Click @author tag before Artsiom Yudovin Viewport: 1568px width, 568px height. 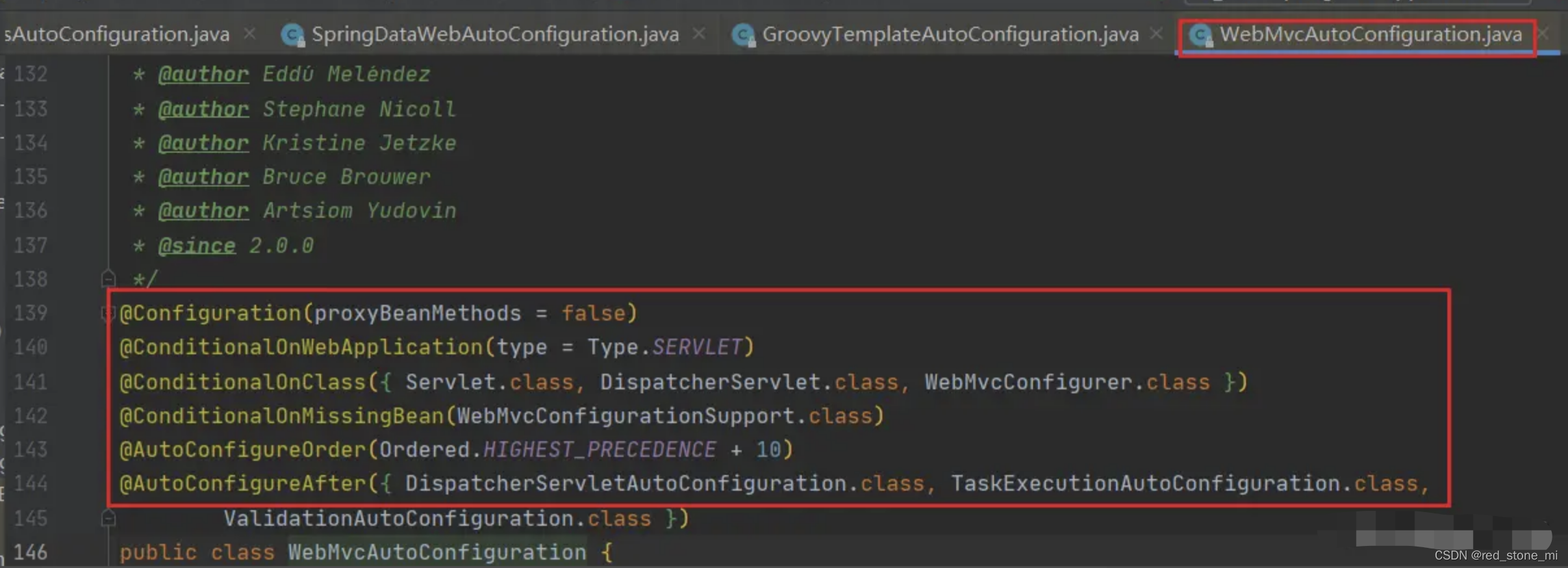click(x=203, y=211)
